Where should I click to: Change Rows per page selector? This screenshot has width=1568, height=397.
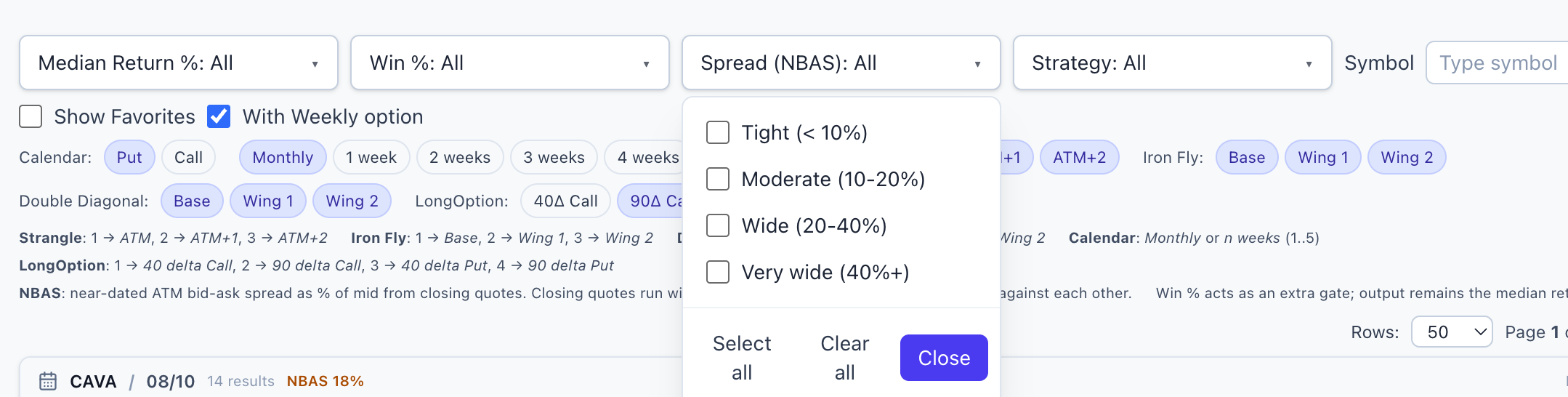coord(1452,332)
